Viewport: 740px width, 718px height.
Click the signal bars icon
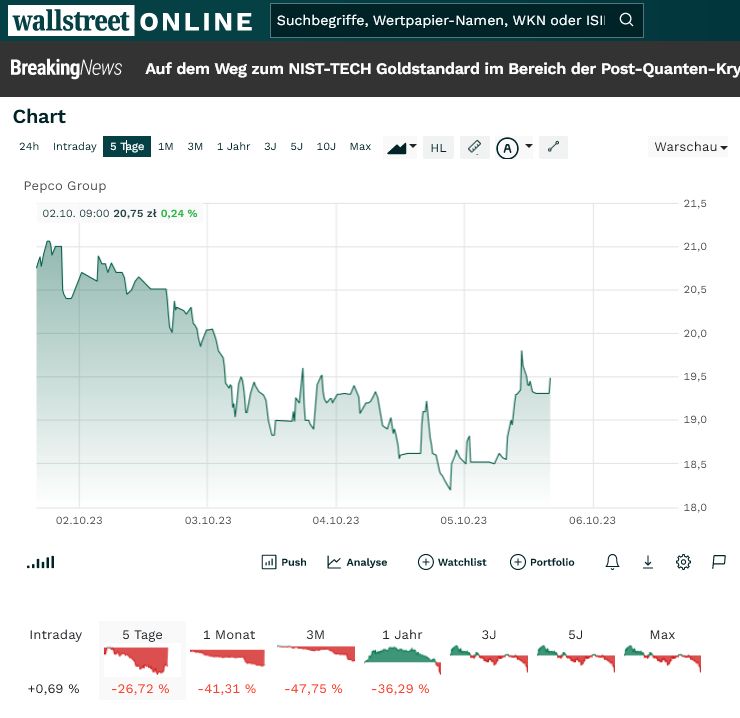(x=41, y=563)
